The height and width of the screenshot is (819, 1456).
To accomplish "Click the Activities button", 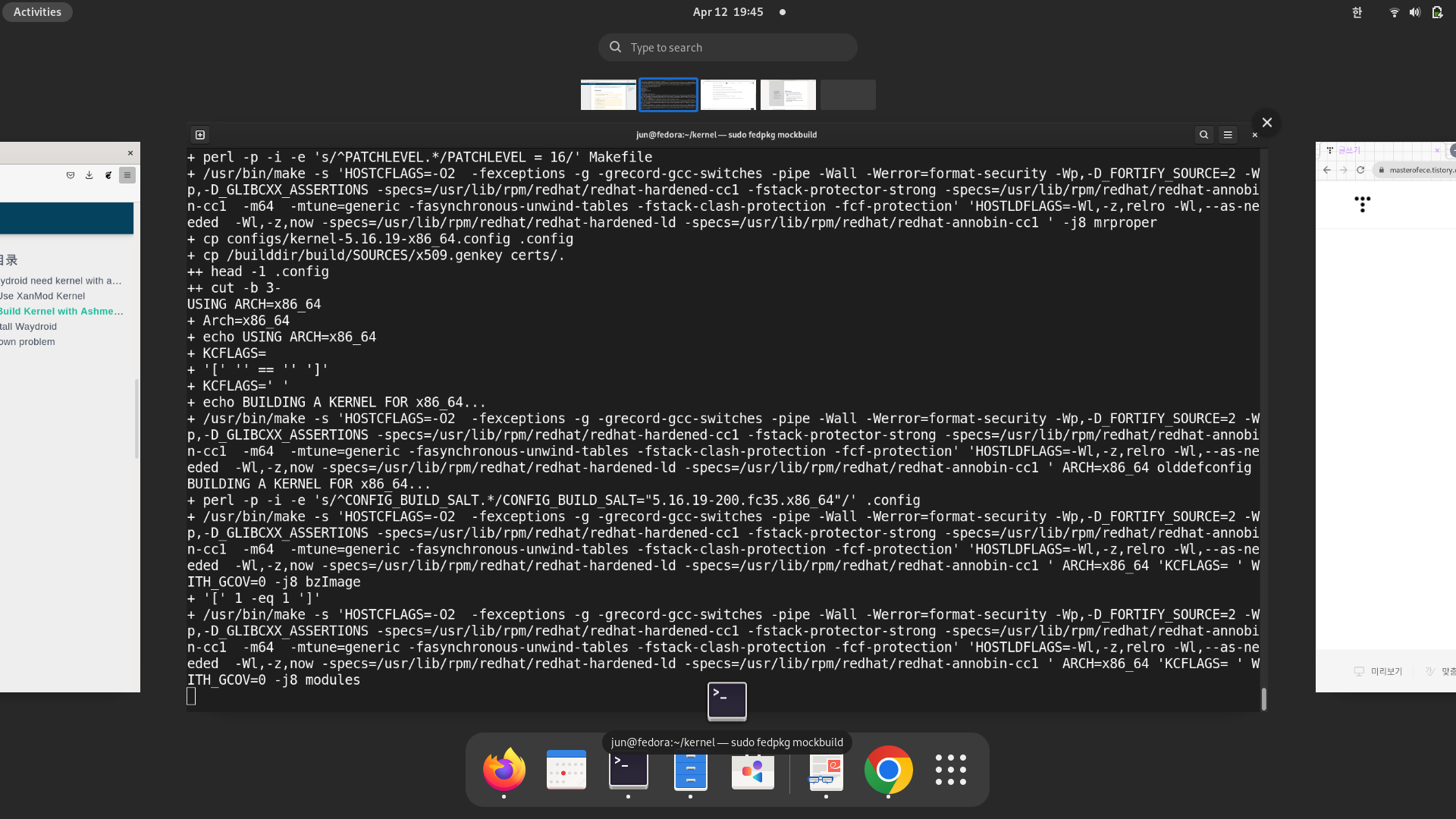I will tap(37, 12).
